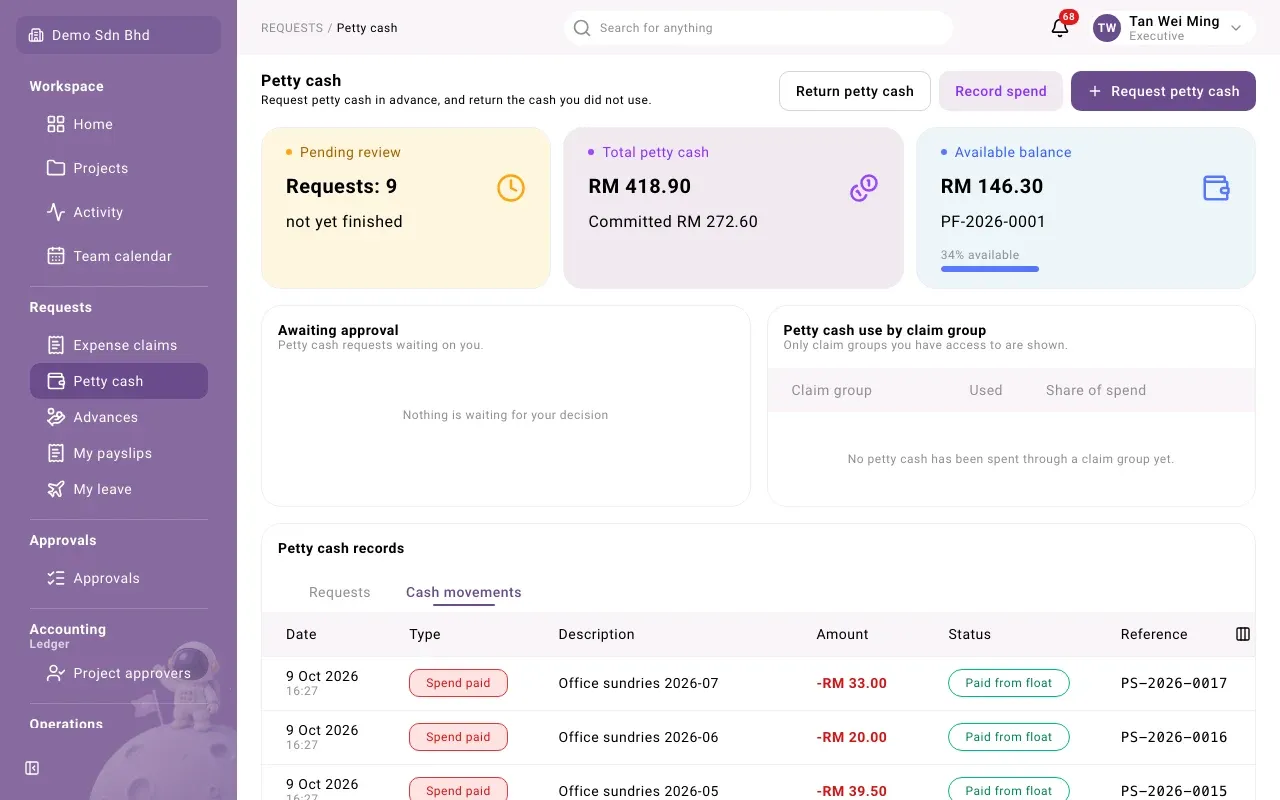Image resolution: width=1280 pixels, height=800 pixels.
Task: Click Spend paid badge for Office sundries 2026-07
Action: 458,683
